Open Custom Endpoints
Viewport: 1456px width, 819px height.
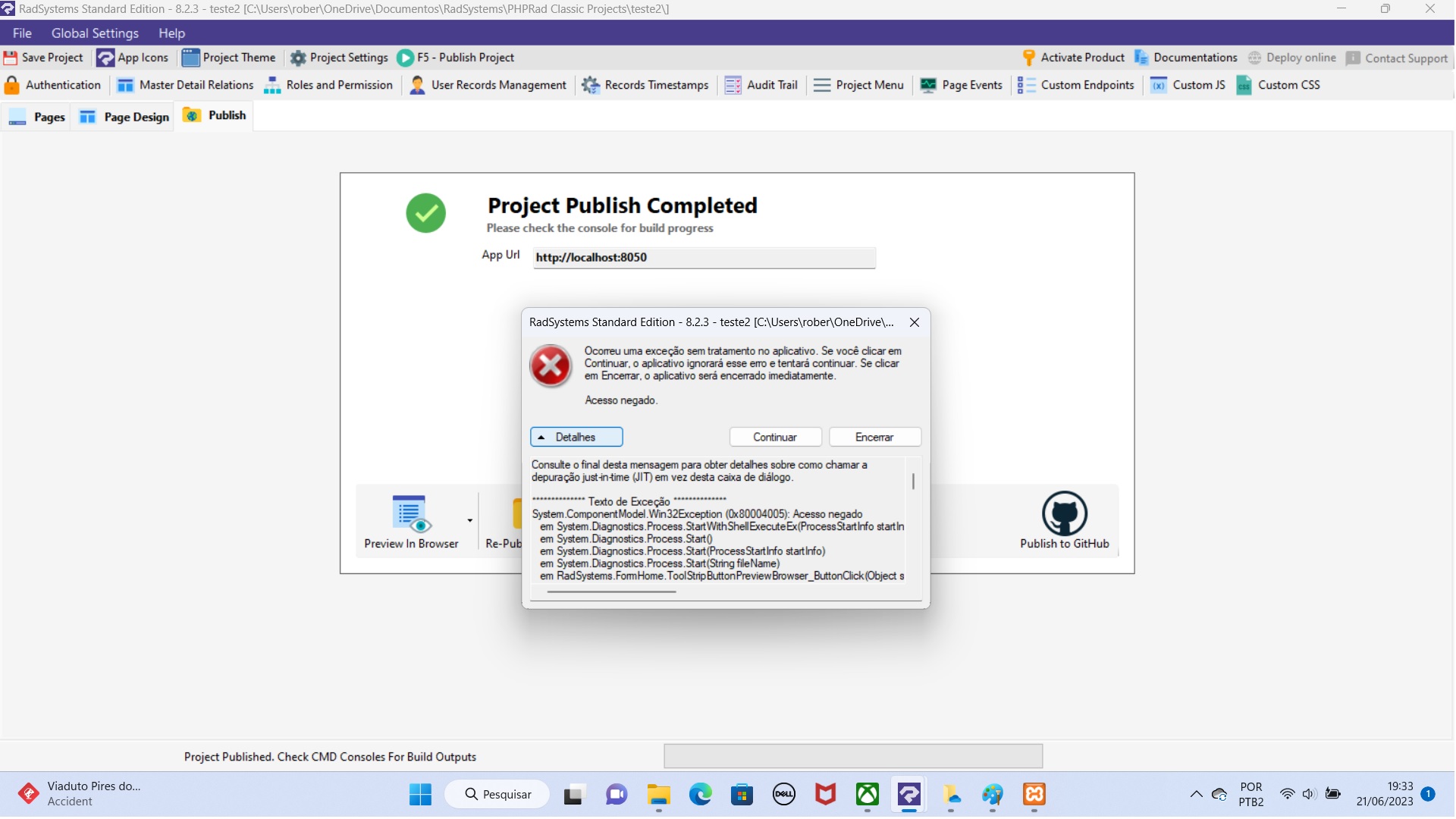point(1076,85)
